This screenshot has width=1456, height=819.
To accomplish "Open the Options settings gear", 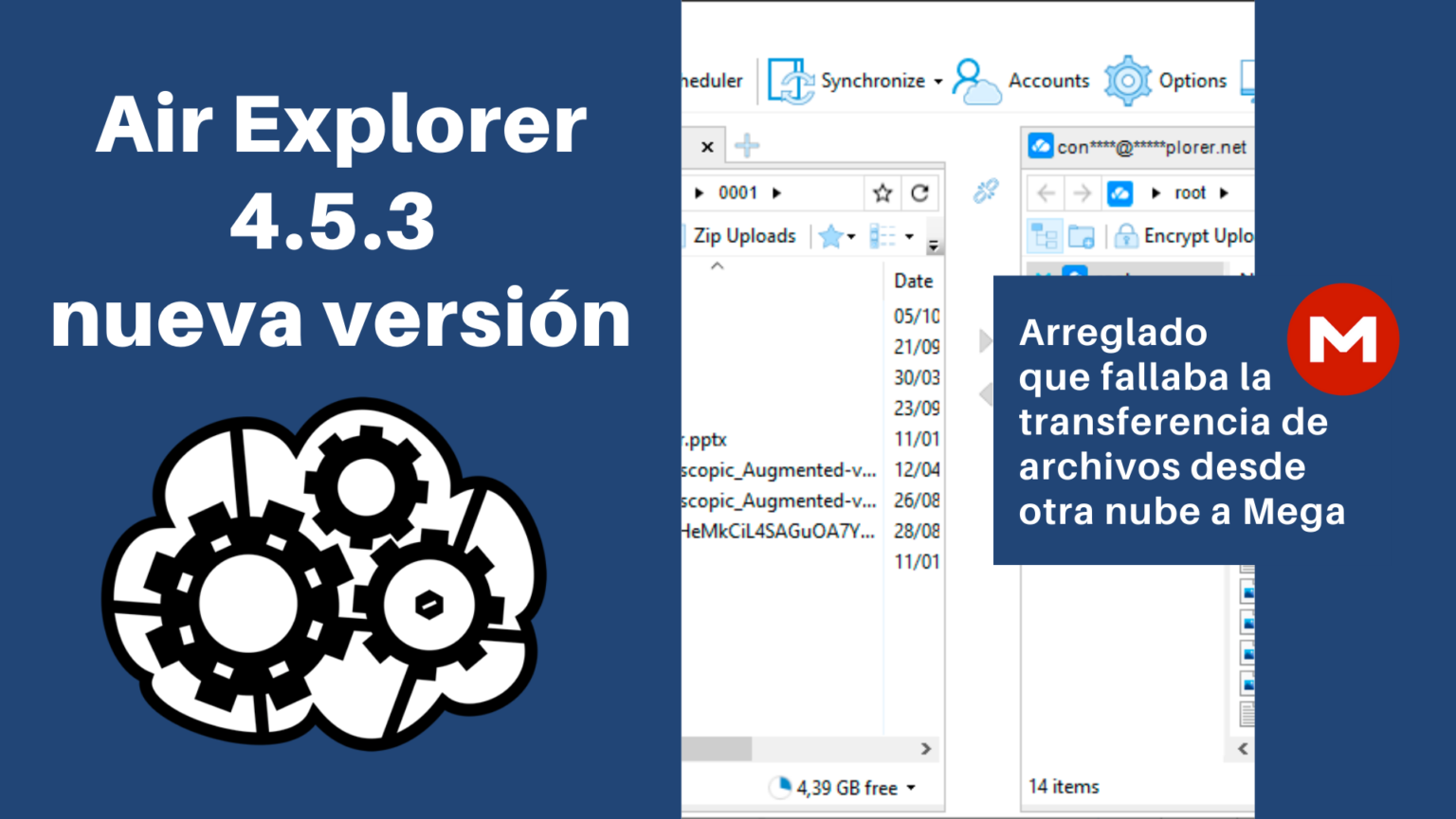I will tap(1128, 81).
